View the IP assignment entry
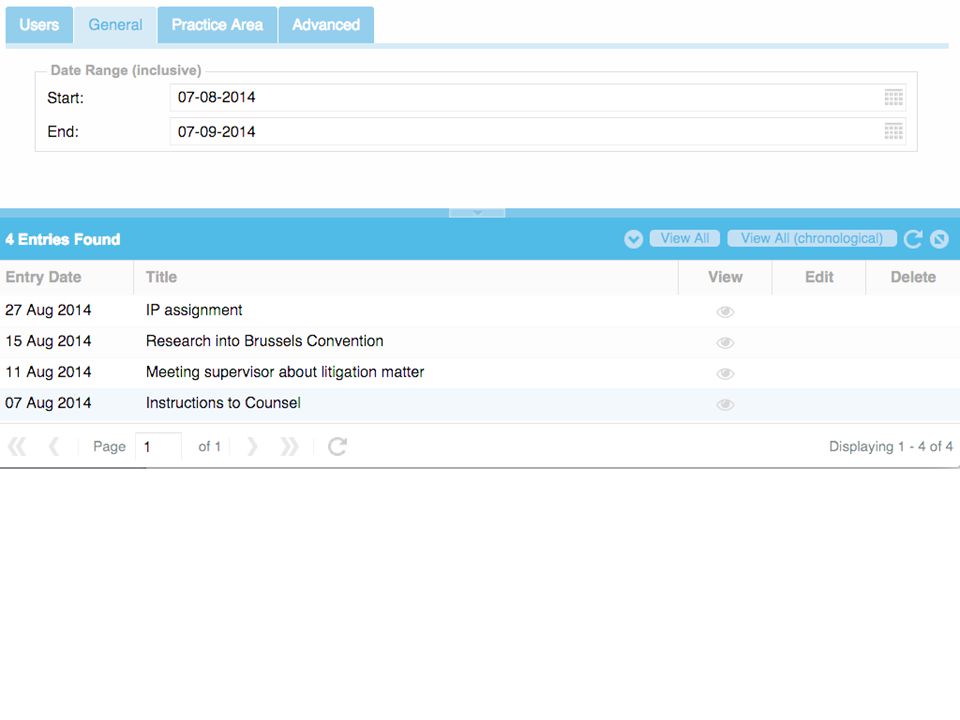 point(726,312)
